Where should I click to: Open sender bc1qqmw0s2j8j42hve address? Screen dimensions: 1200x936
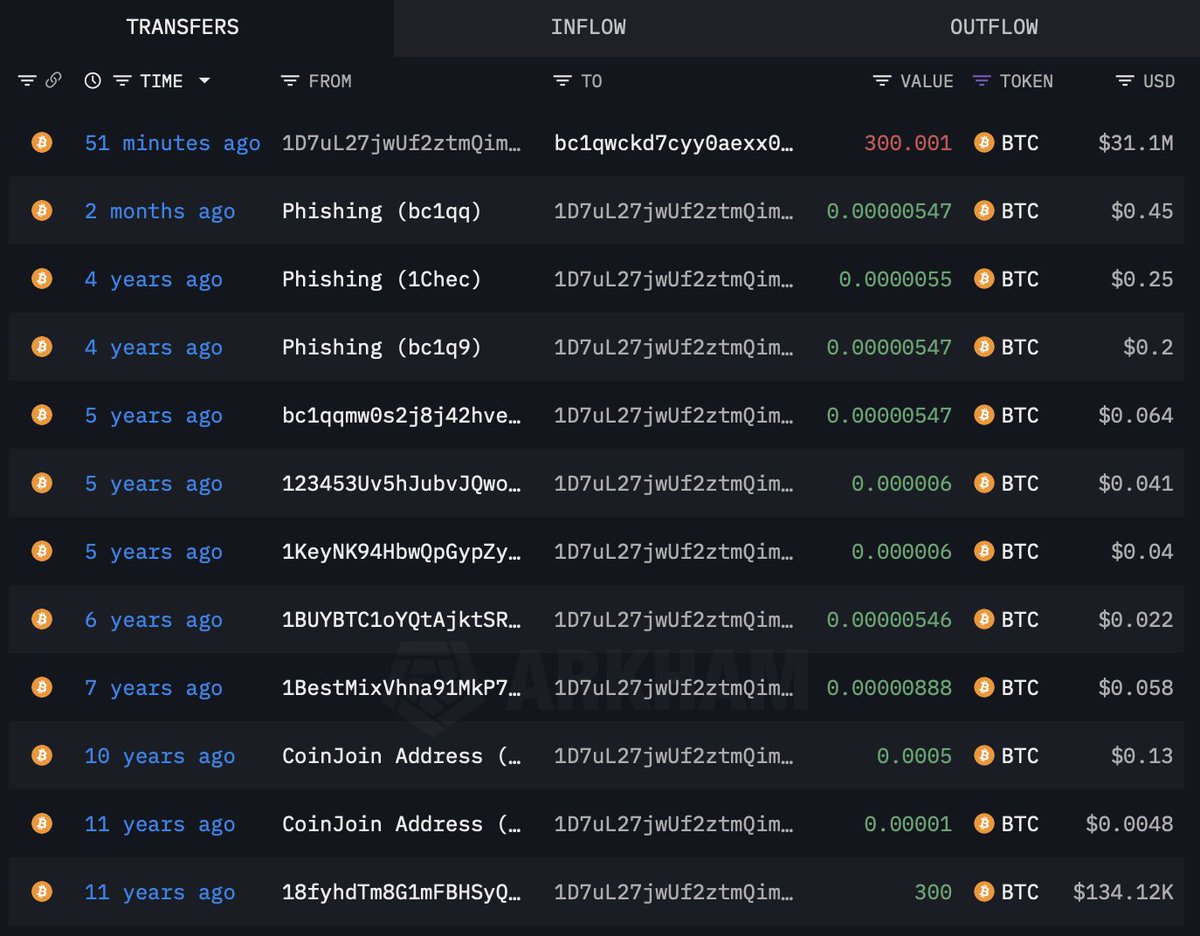point(401,415)
